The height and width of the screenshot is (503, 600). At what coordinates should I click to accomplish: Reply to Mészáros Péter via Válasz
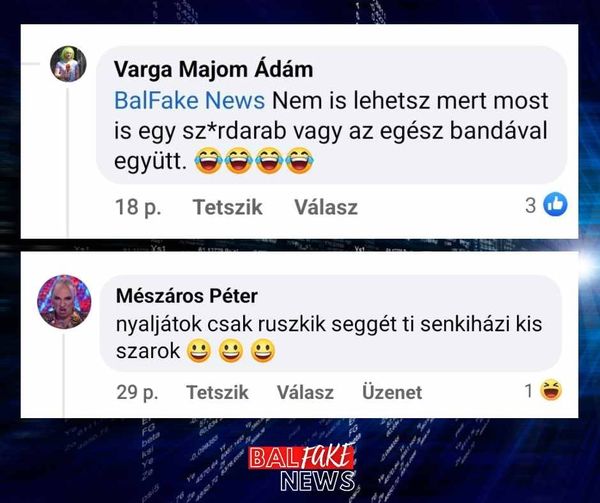(x=305, y=392)
